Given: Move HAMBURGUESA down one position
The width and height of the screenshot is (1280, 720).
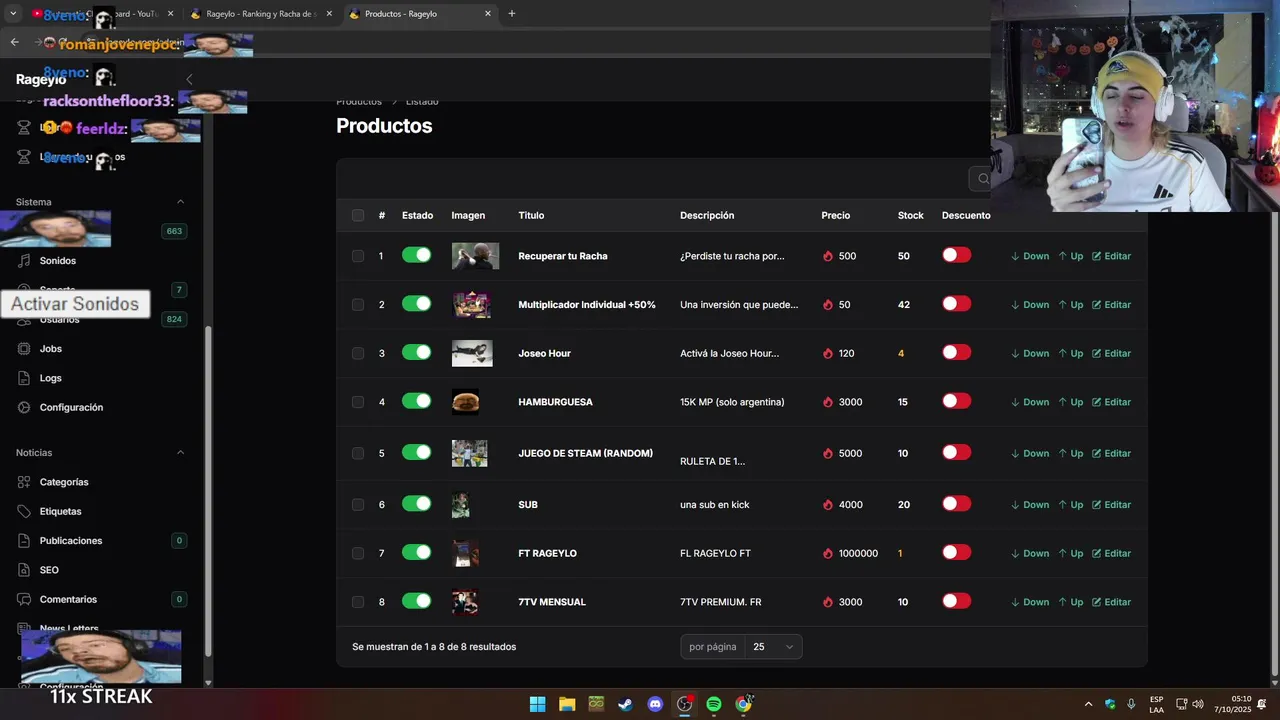Looking at the screenshot, I should 1030,402.
